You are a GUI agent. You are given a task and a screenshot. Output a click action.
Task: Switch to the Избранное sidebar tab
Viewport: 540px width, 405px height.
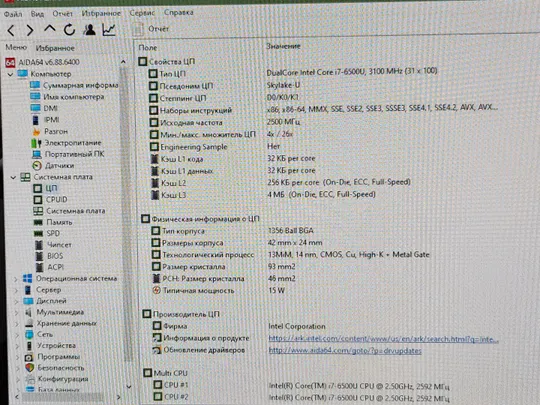(x=55, y=48)
